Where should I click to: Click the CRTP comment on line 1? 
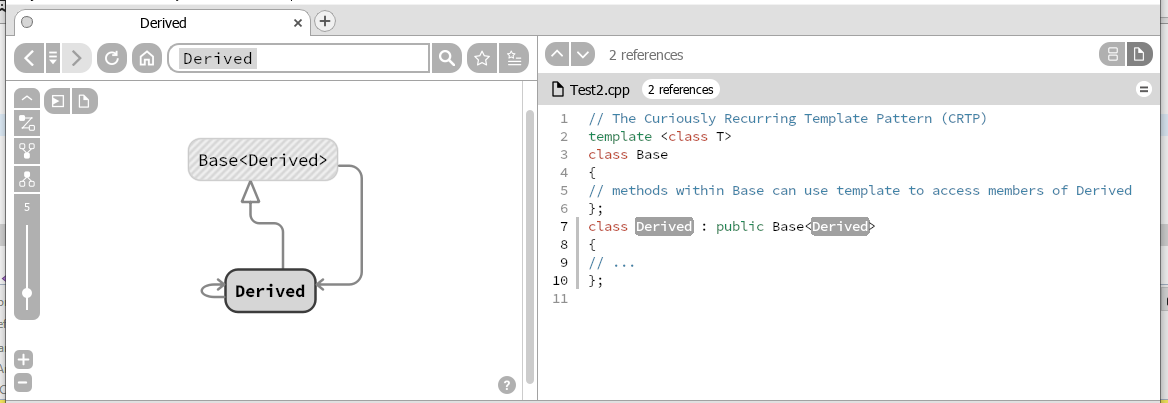[787, 118]
